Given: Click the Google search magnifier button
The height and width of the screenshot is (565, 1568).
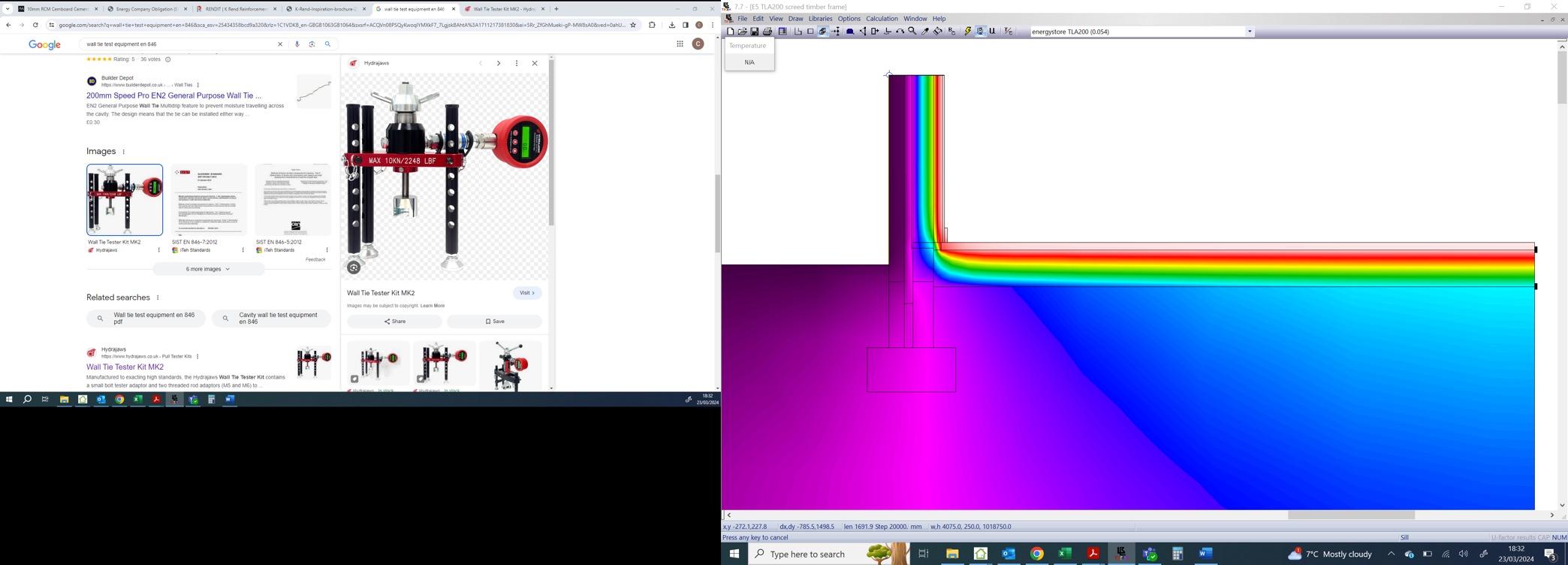Looking at the screenshot, I should coord(327,44).
